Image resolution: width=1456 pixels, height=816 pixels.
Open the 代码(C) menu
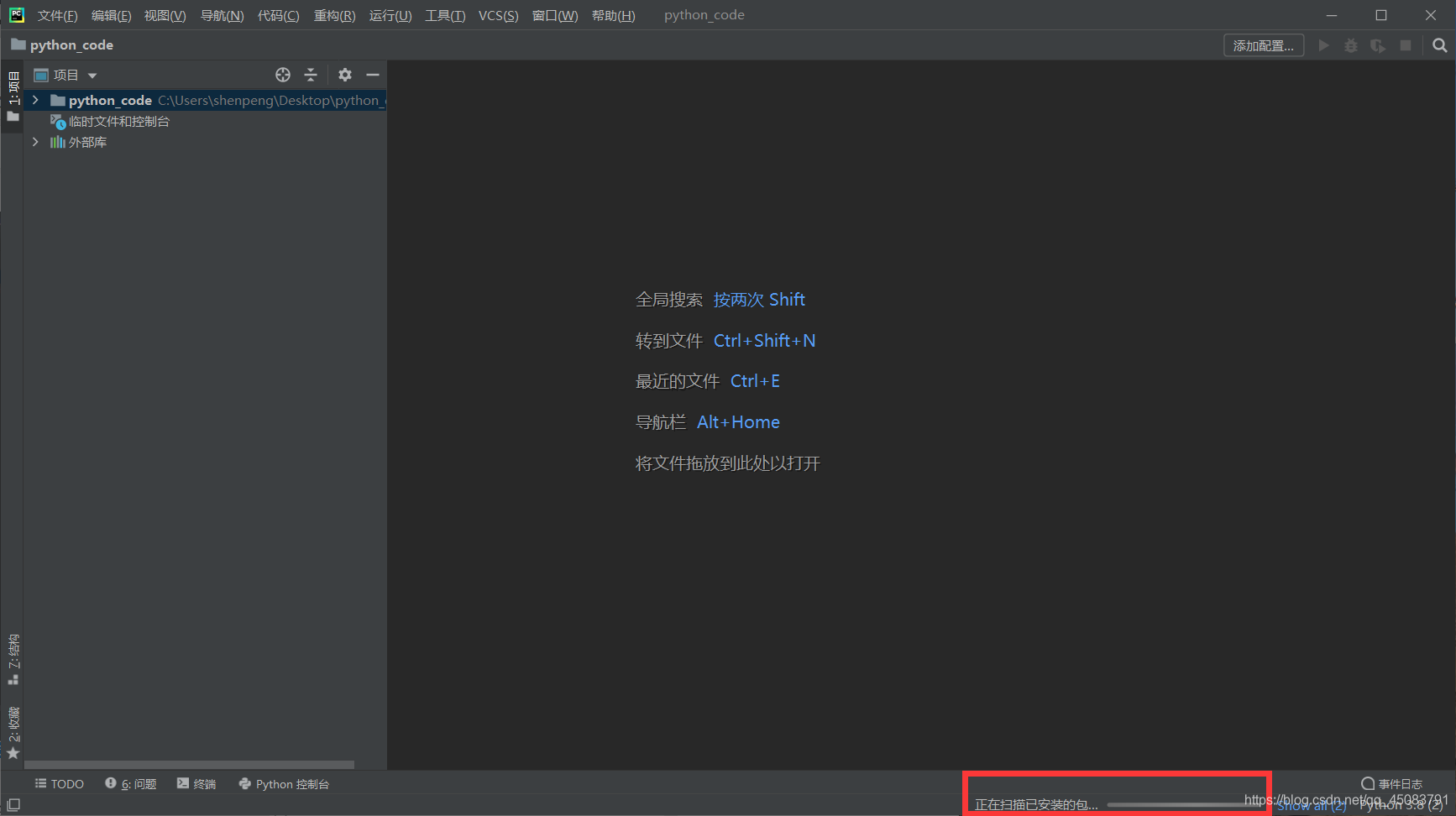278,15
